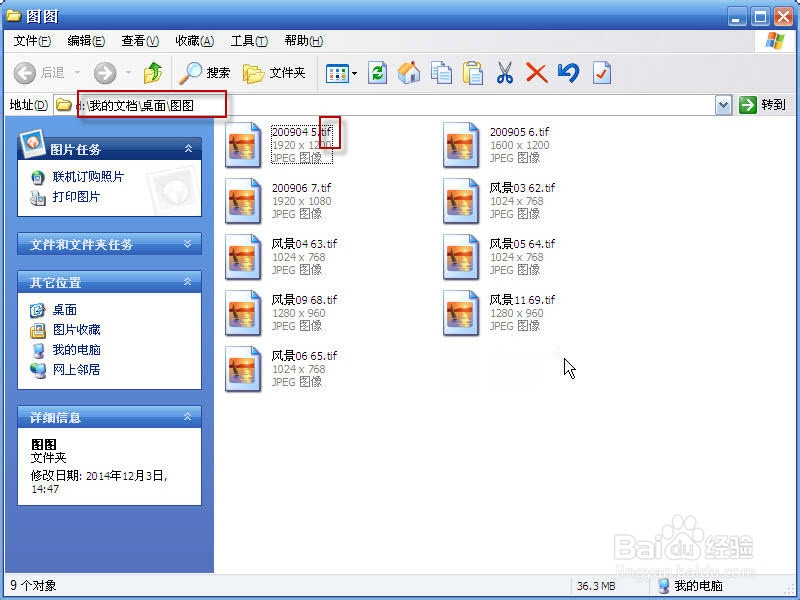The height and width of the screenshot is (600, 800).
Task: Click the Home house icon
Action: tap(409, 72)
